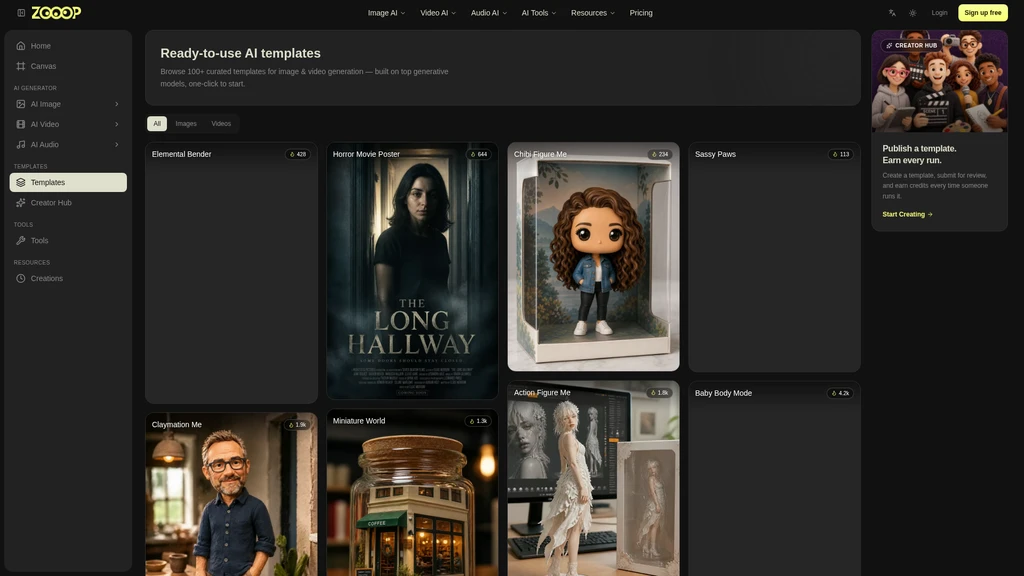The image size is (1024, 576).
Task: Expand the AI Video submenu chevron
Action: (117, 124)
